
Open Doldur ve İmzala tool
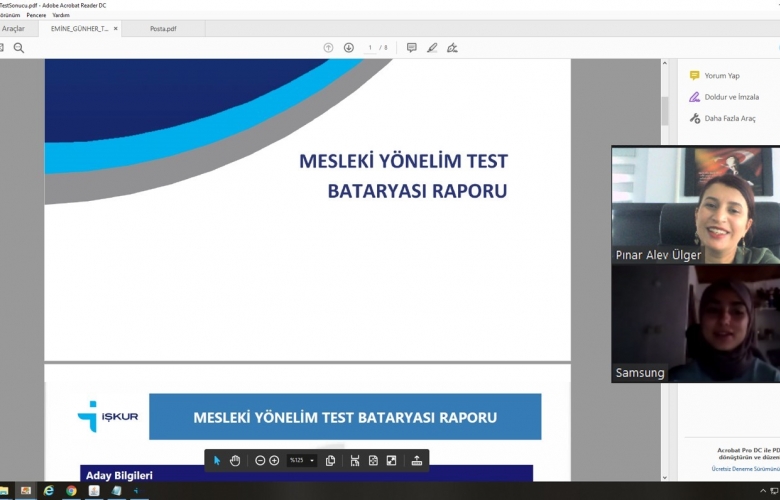click(x=732, y=97)
